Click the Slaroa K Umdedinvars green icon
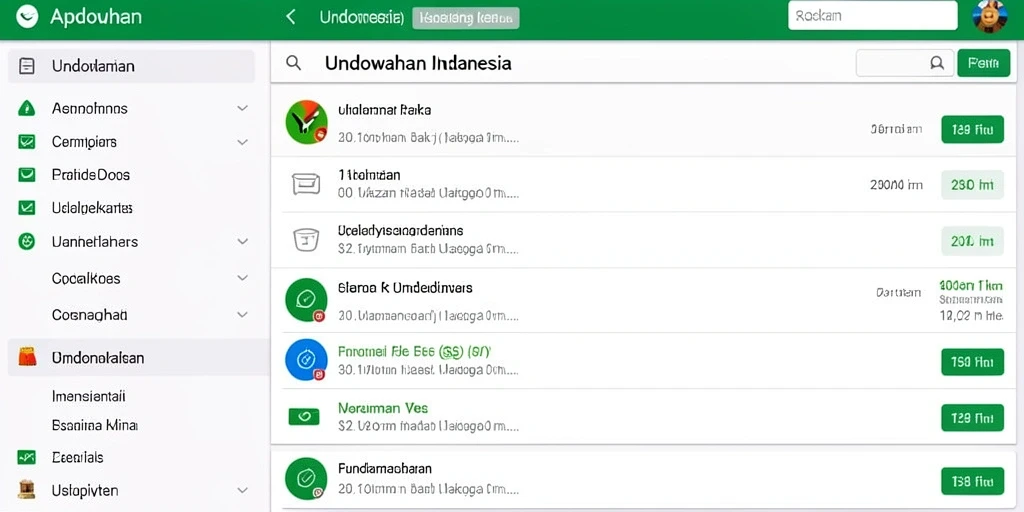The image size is (1024, 512). pos(306,300)
